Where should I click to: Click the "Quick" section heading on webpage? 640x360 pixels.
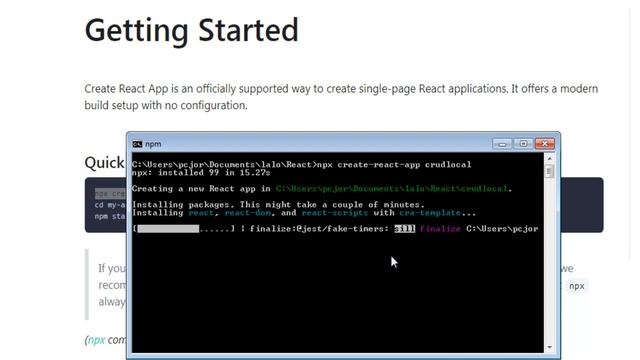104,162
